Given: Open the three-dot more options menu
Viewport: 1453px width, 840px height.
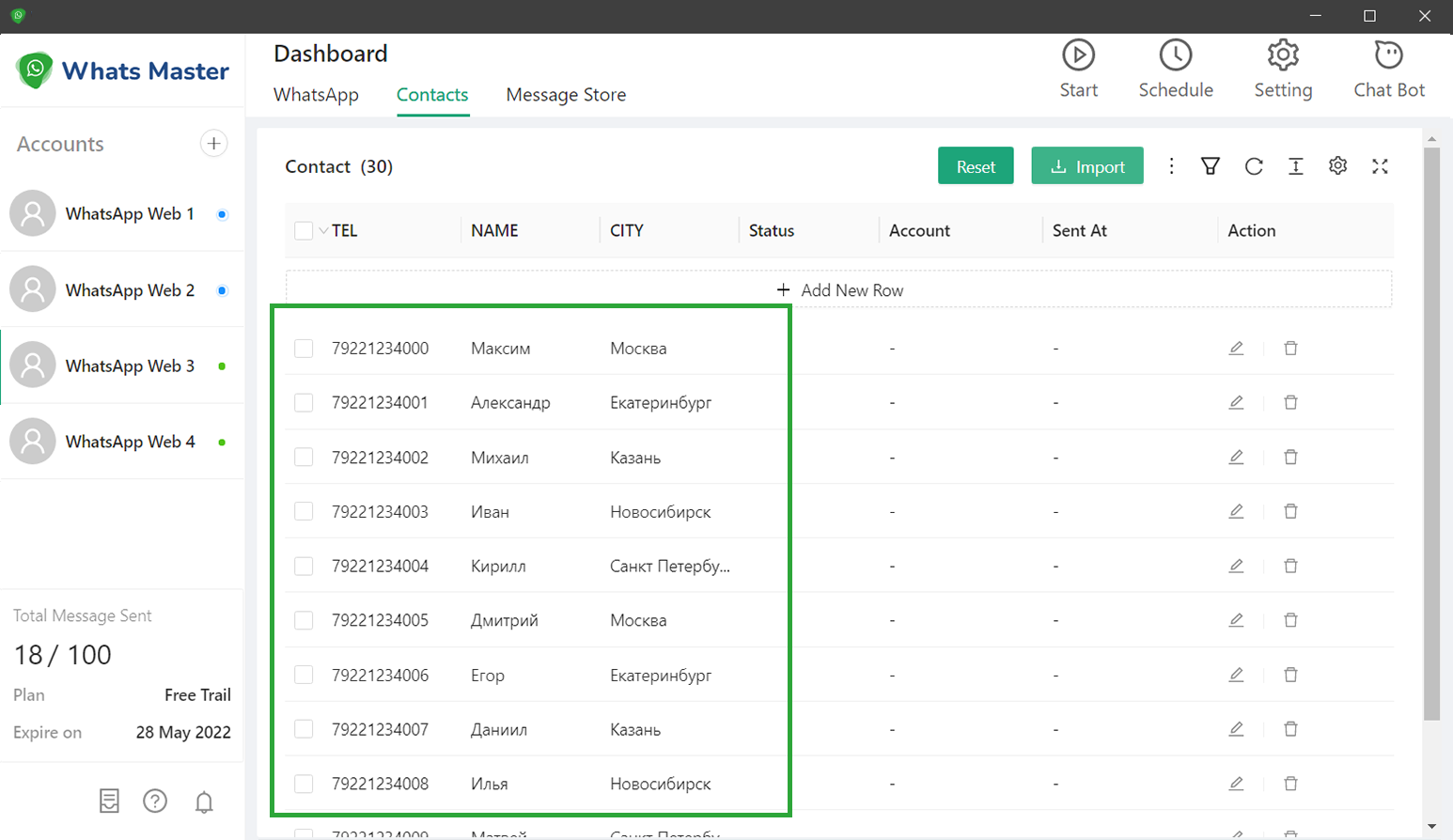Looking at the screenshot, I should click(1171, 166).
